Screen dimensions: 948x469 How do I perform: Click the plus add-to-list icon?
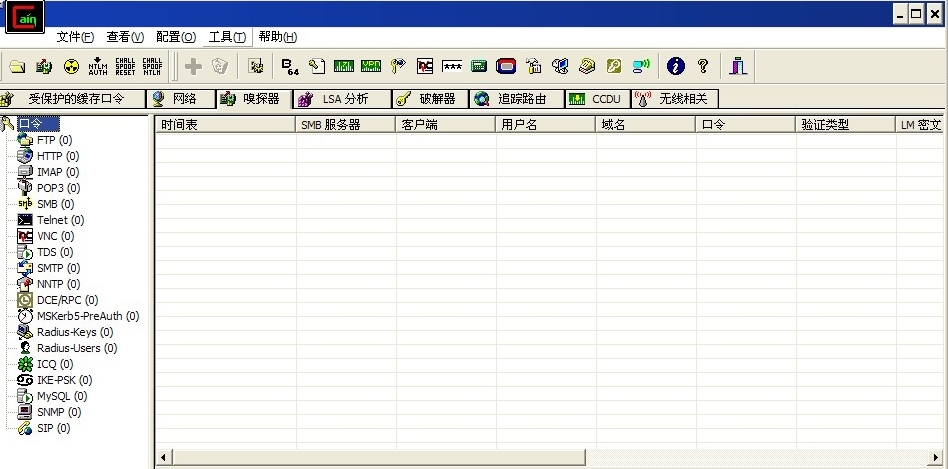tap(193, 66)
